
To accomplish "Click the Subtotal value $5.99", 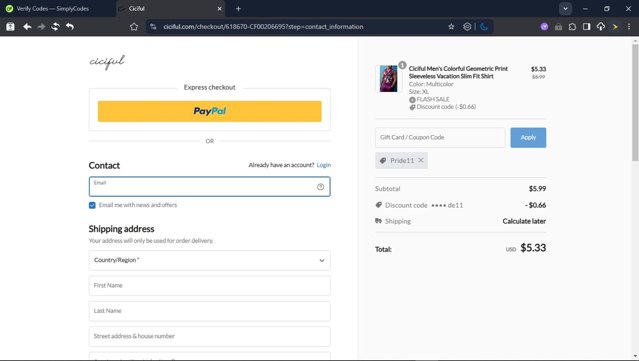I will [538, 189].
